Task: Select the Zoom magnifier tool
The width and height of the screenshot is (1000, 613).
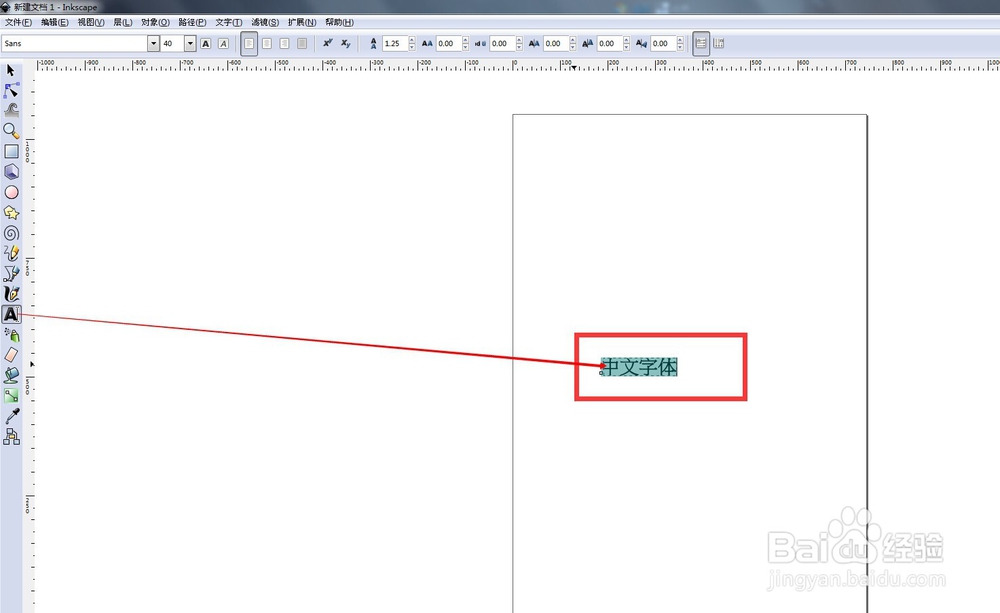Action: 11,131
